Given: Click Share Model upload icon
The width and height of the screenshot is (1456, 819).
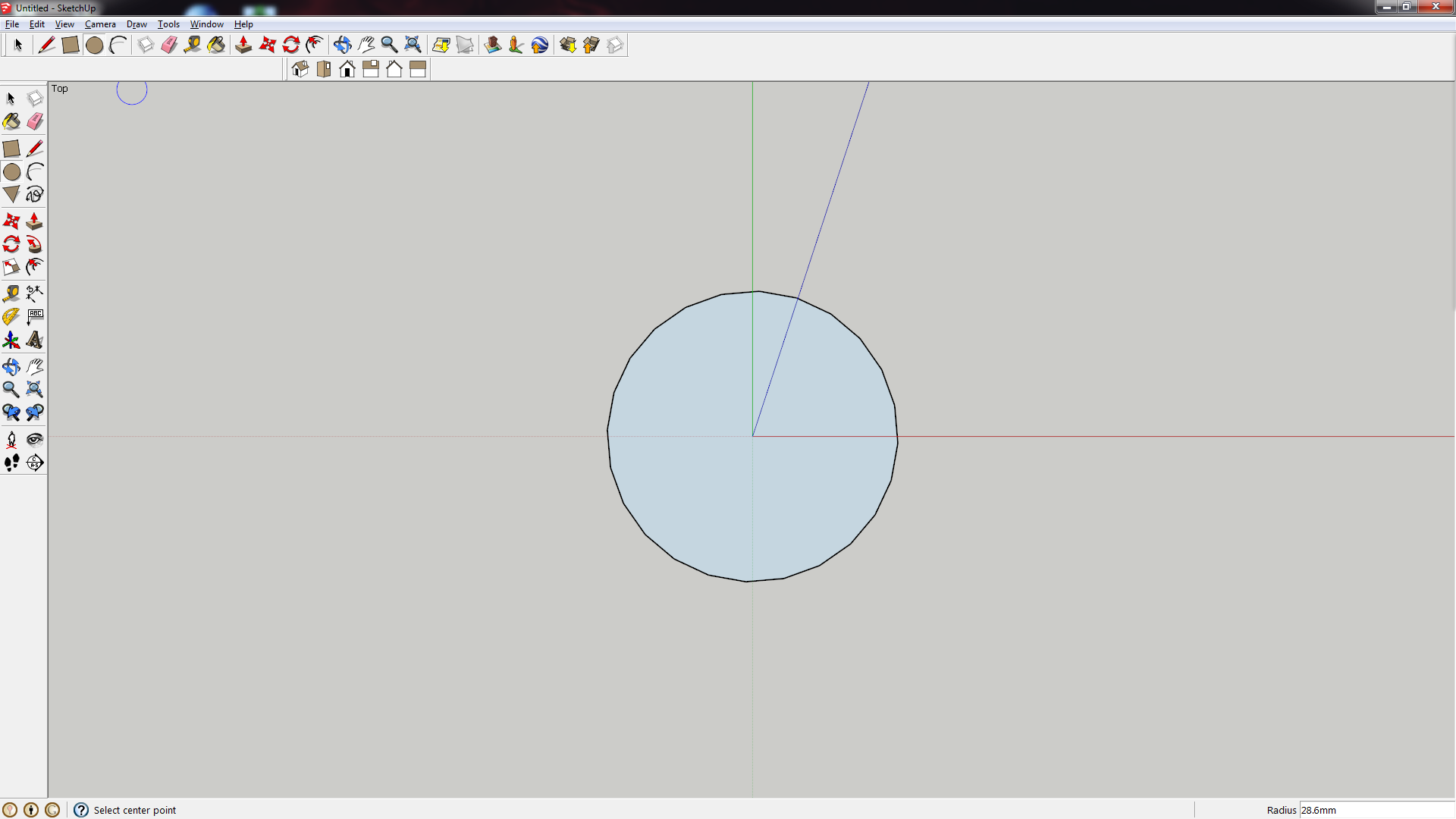Looking at the screenshot, I should [x=591, y=45].
